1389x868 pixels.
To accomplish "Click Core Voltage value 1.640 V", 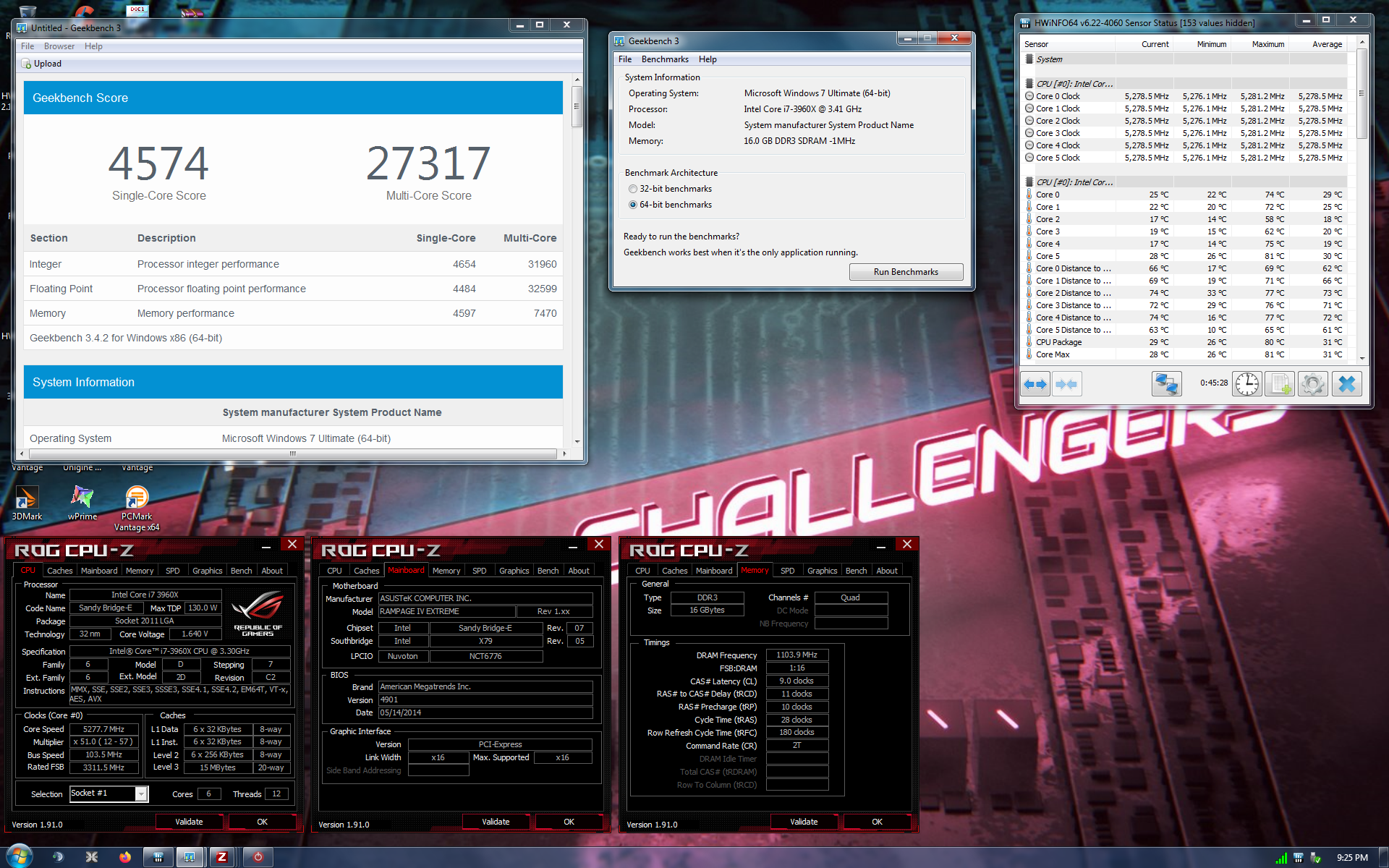I will click(195, 634).
